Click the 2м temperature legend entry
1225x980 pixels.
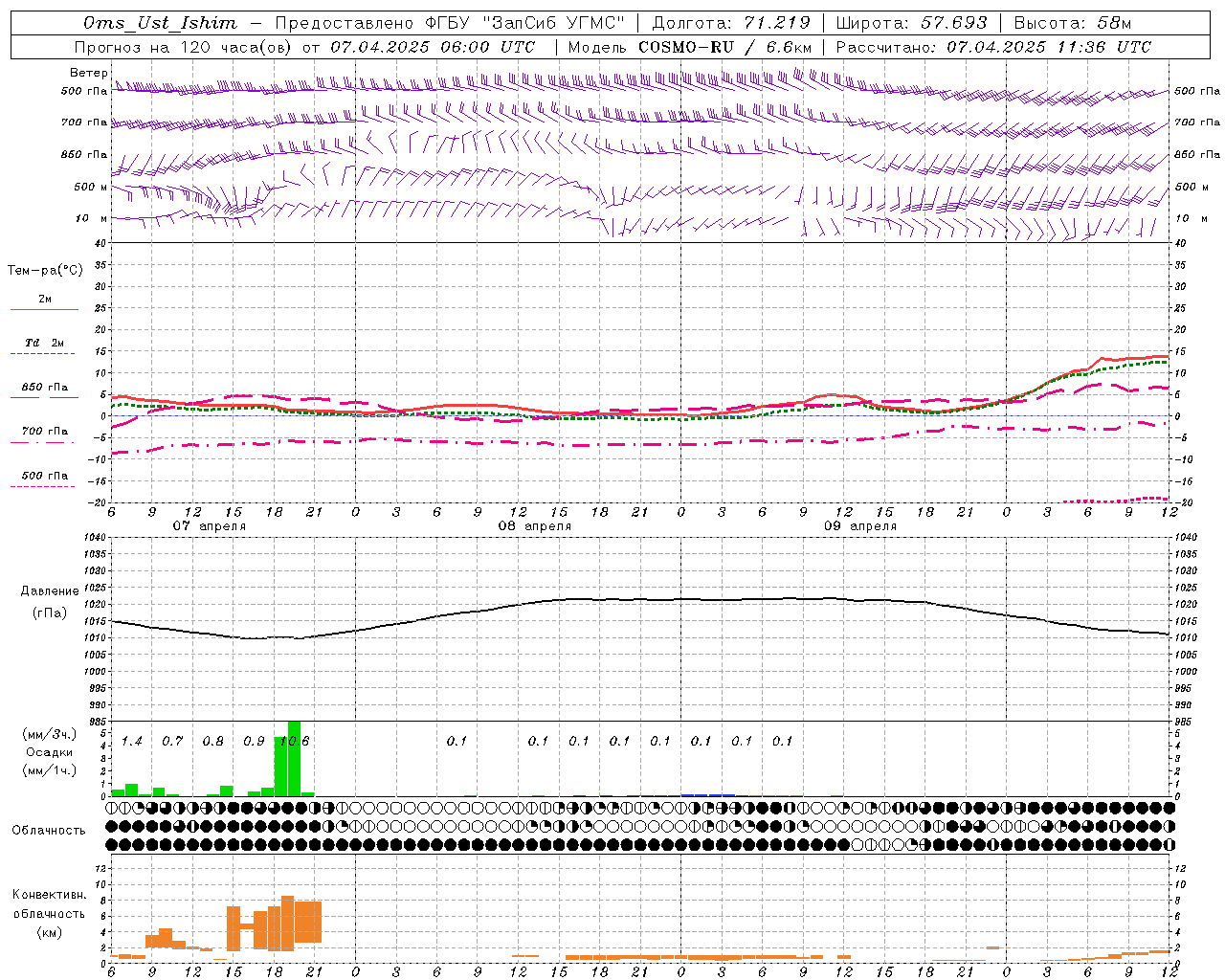[45, 299]
